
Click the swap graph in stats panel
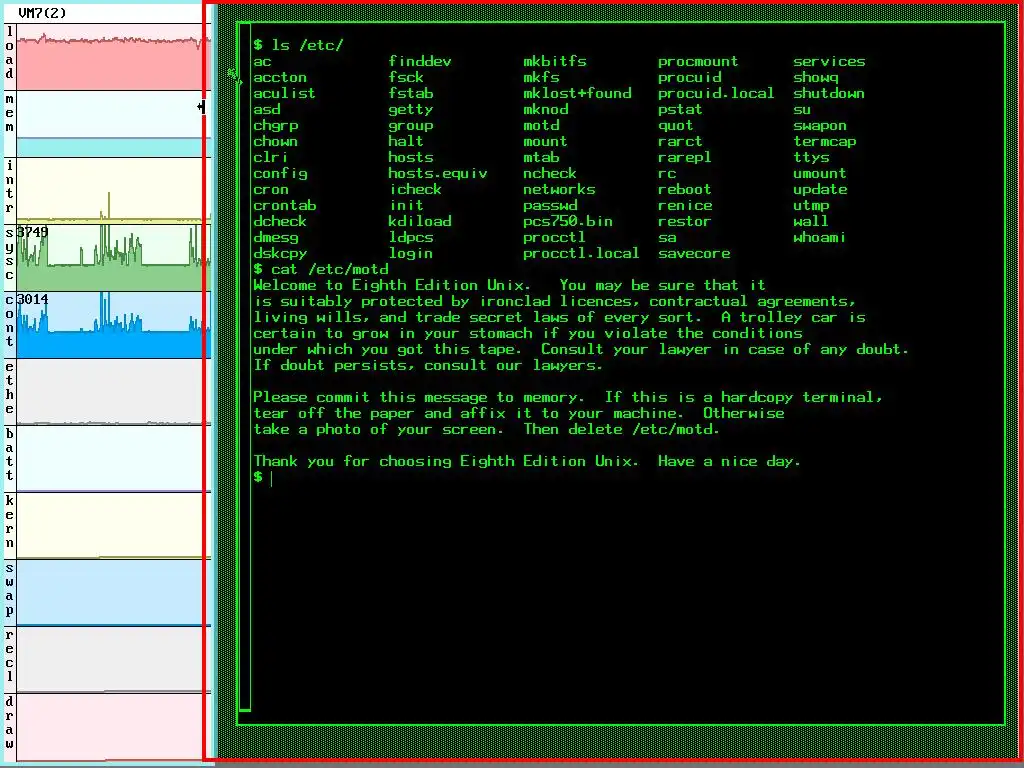(x=113, y=592)
